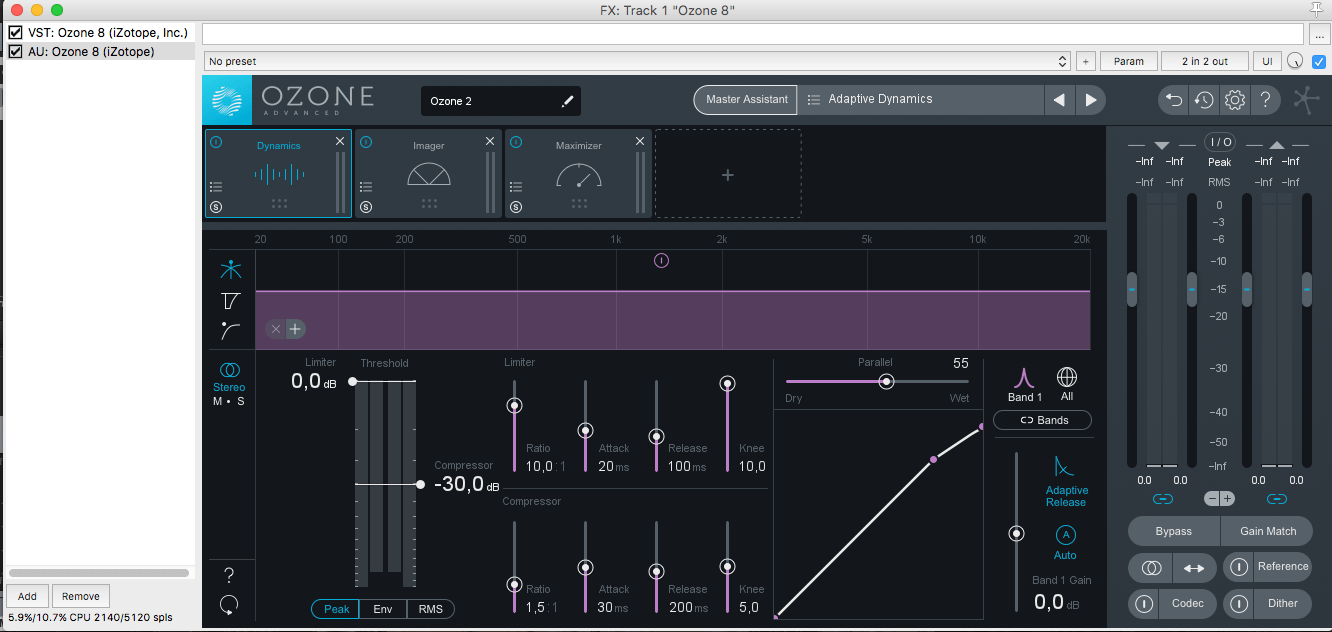This screenshot has width=1332, height=632.
Task: Click the undo arrow icon
Action: 1174,100
